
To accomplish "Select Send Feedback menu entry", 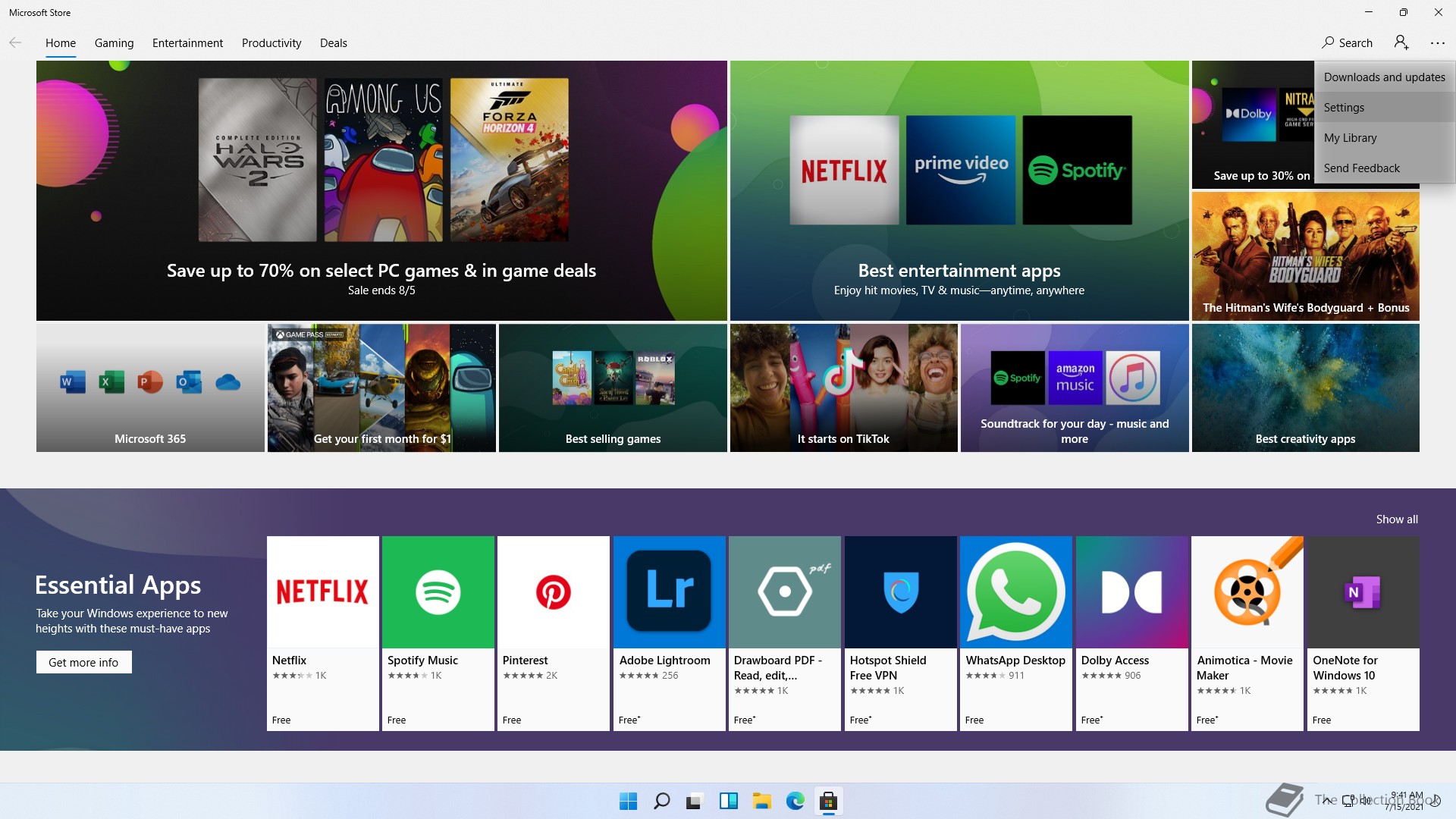I will [x=1385, y=168].
